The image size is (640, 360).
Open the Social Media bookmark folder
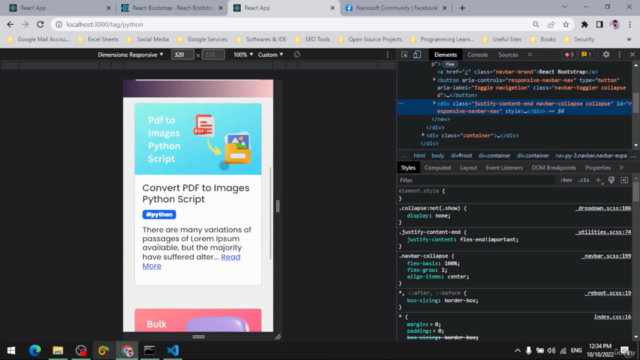pyautogui.click(x=148, y=39)
